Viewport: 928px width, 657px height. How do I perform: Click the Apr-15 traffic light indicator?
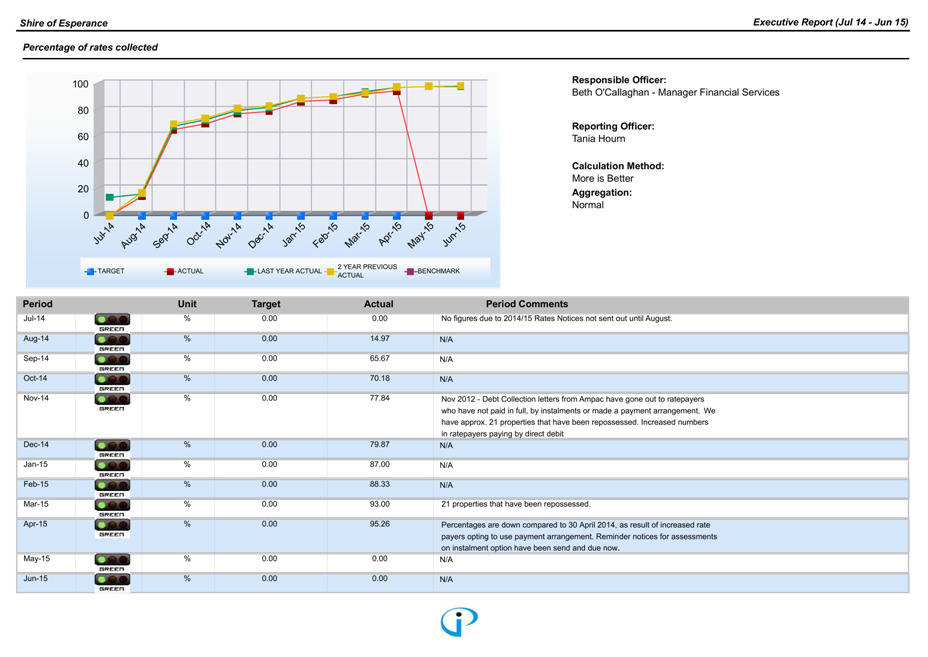point(112,526)
